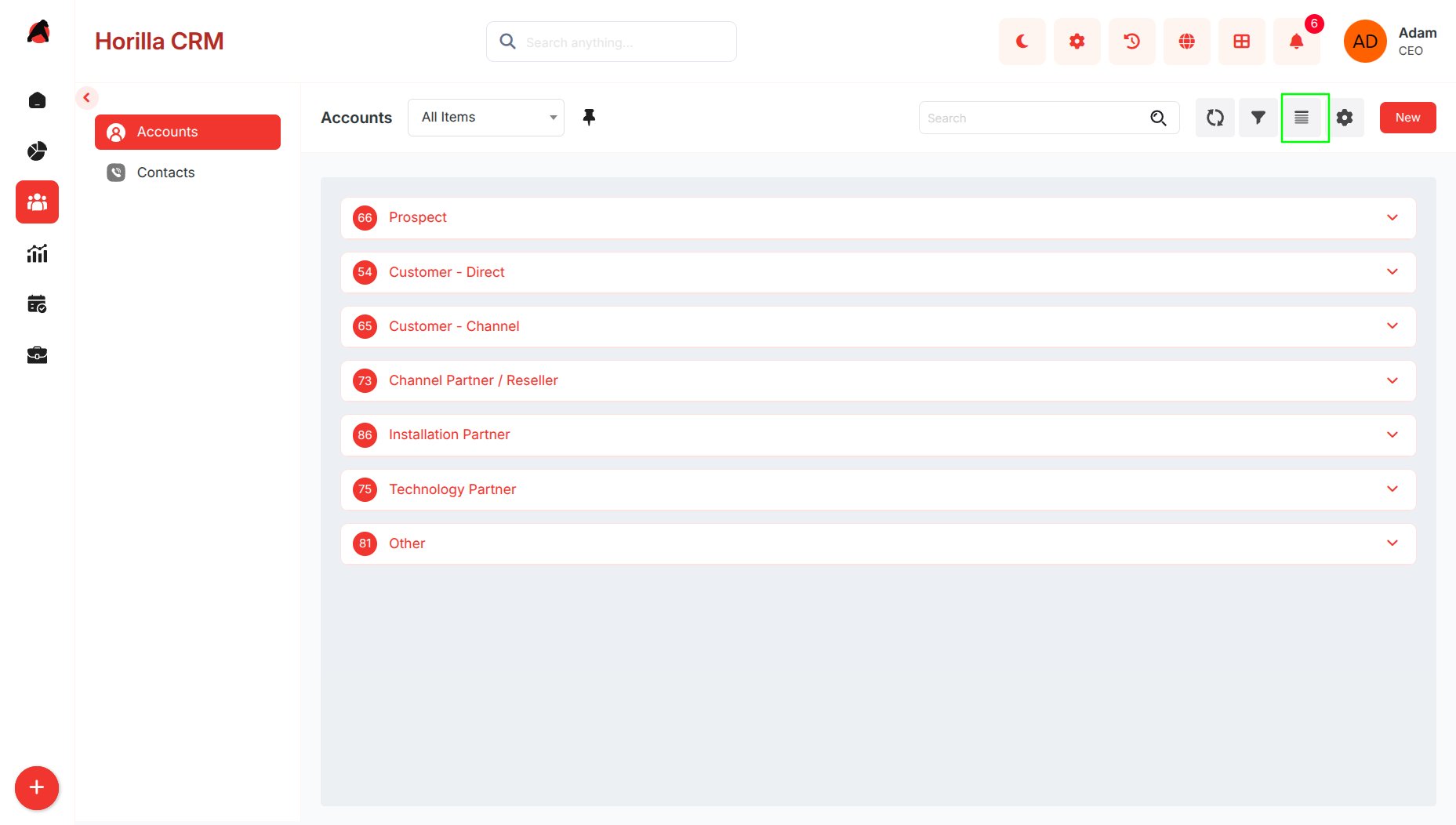Expand the Customer - Channel group chevron
Screen dimensions: 1456x825
pos(1392,326)
